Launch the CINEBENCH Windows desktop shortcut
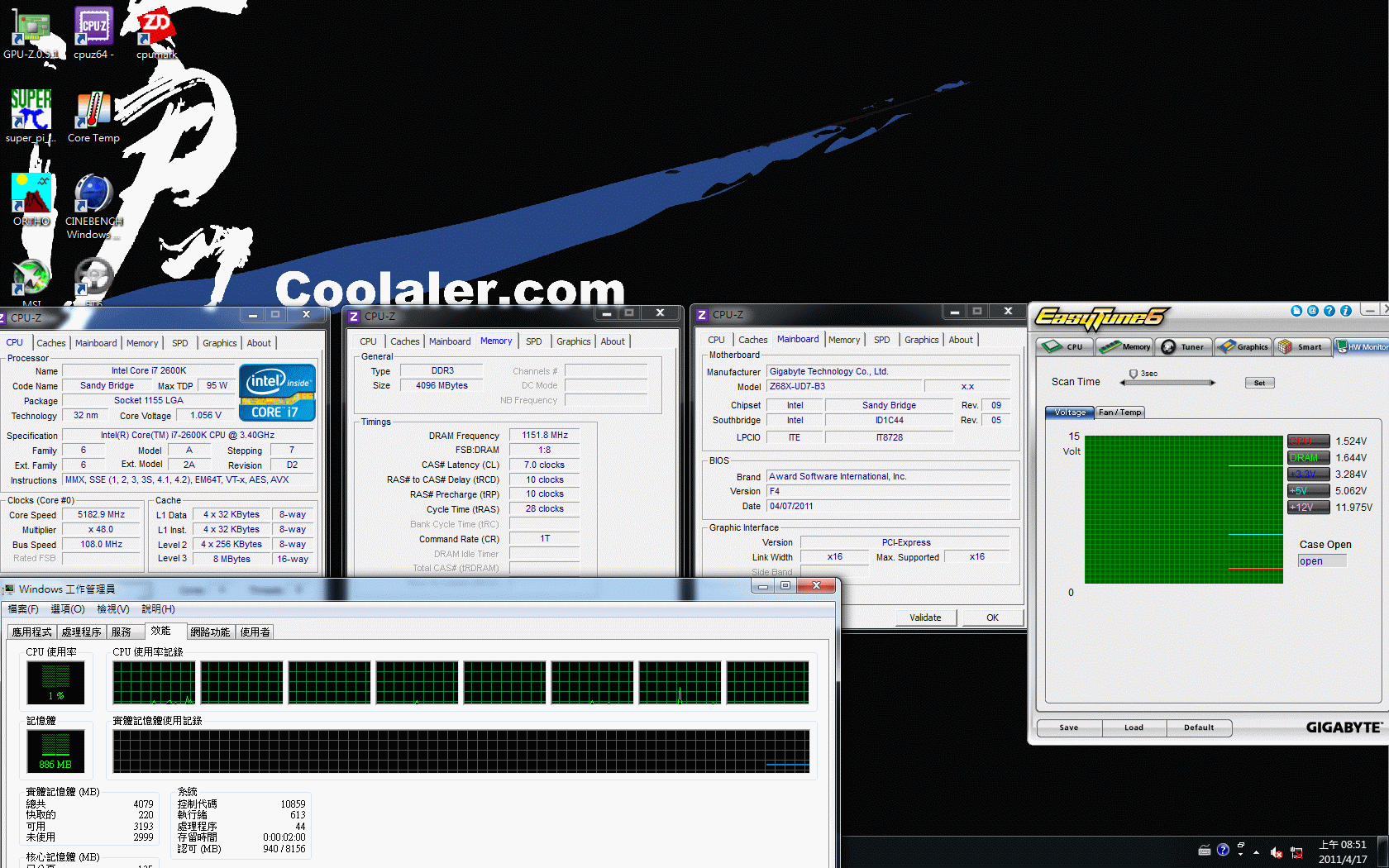The height and width of the screenshot is (868, 1389). coord(93,206)
